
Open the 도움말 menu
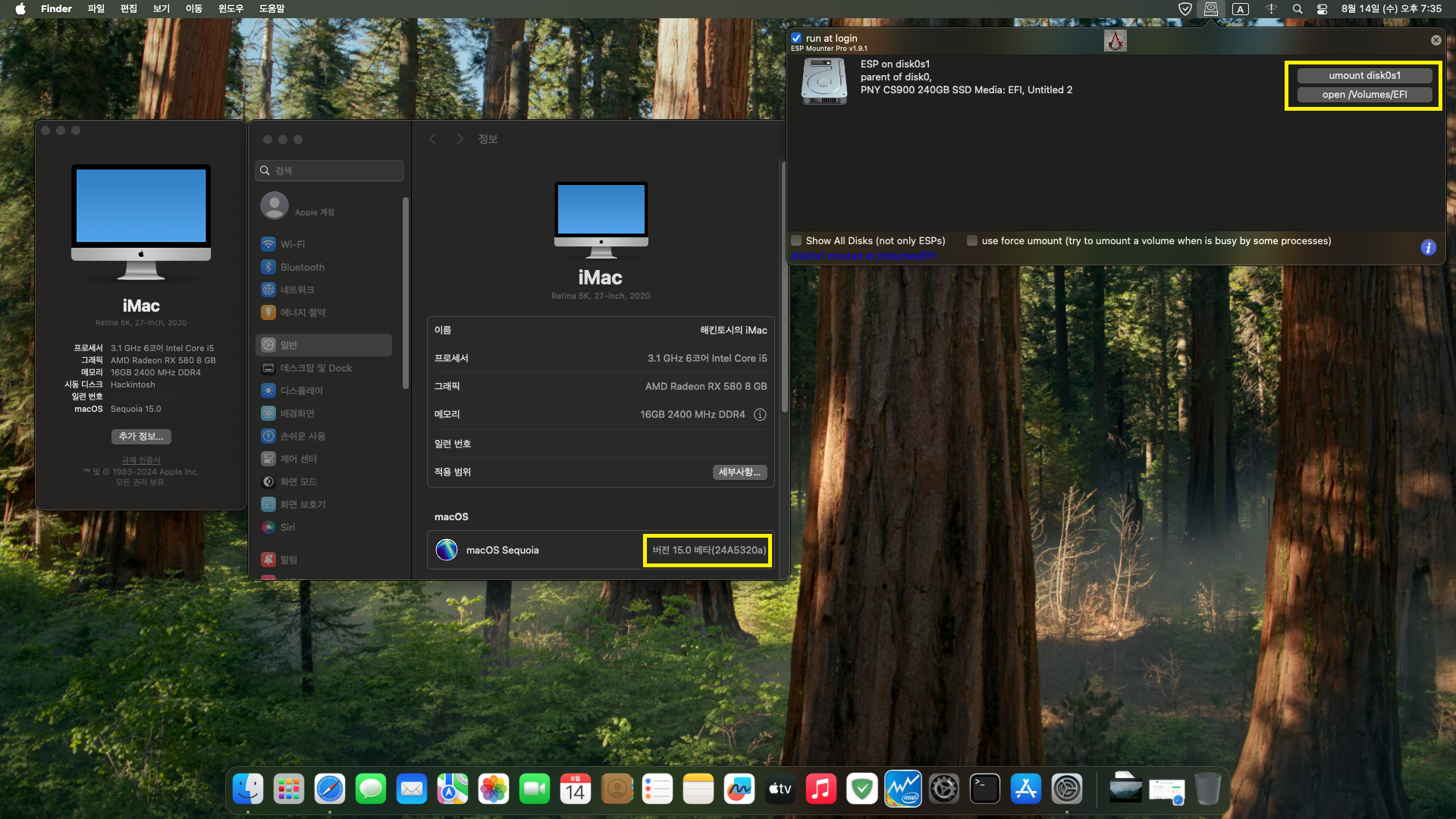click(x=271, y=9)
